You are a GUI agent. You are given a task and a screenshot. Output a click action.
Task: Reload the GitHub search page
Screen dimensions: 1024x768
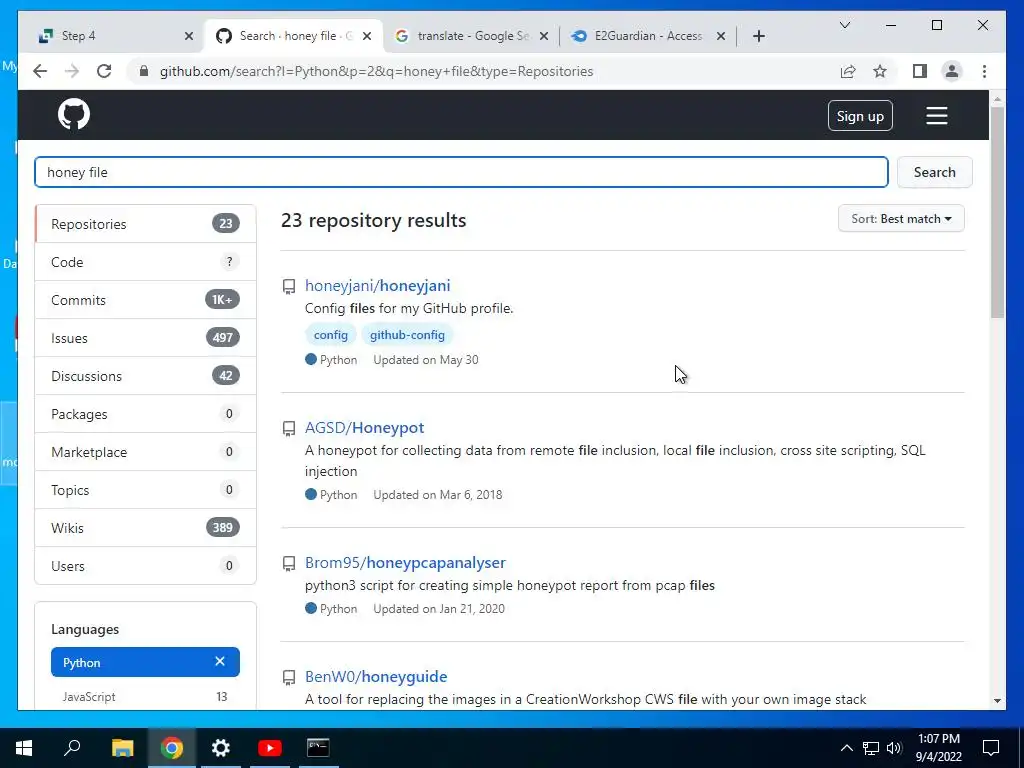tap(104, 71)
